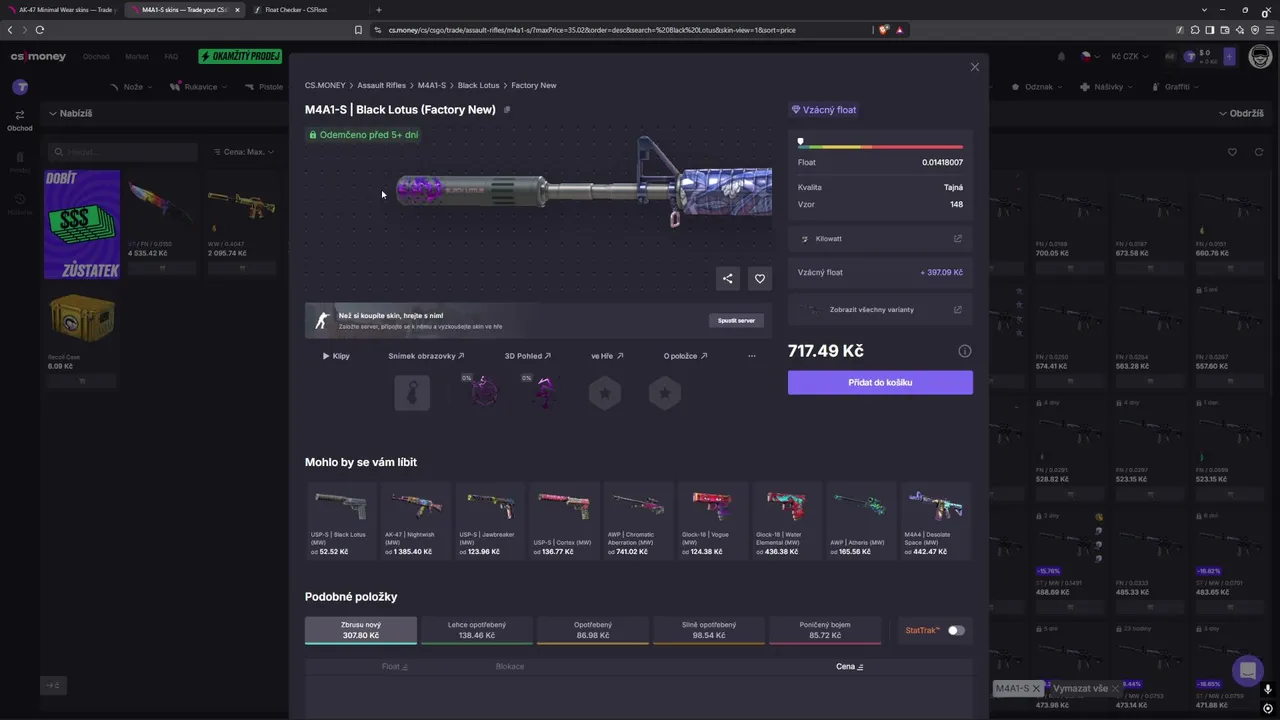The width and height of the screenshot is (1280, 720).
Task: Collapse the Nabízíš panel
Action: [x=70, y=114]
